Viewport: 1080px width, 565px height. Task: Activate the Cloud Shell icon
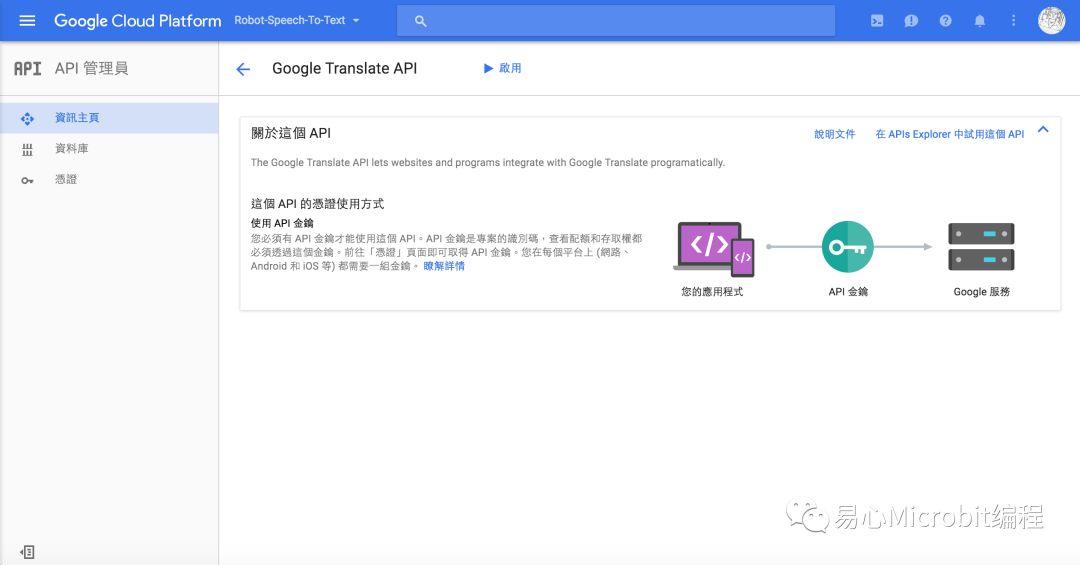click(877, 21)
